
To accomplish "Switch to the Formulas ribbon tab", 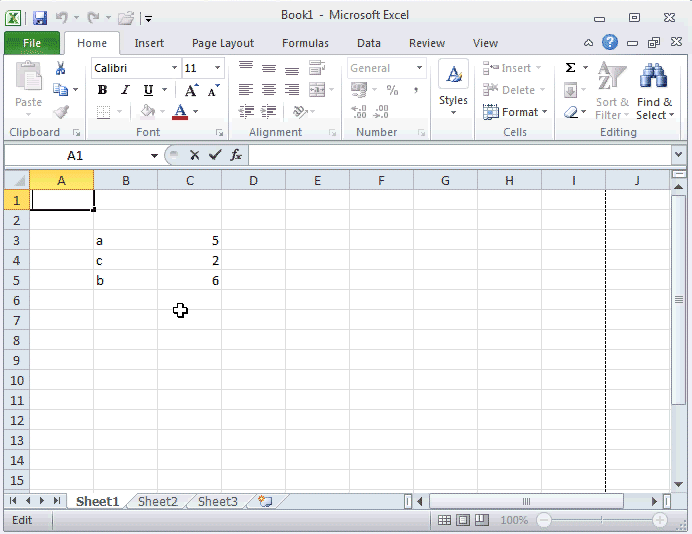I will point(305,43).
